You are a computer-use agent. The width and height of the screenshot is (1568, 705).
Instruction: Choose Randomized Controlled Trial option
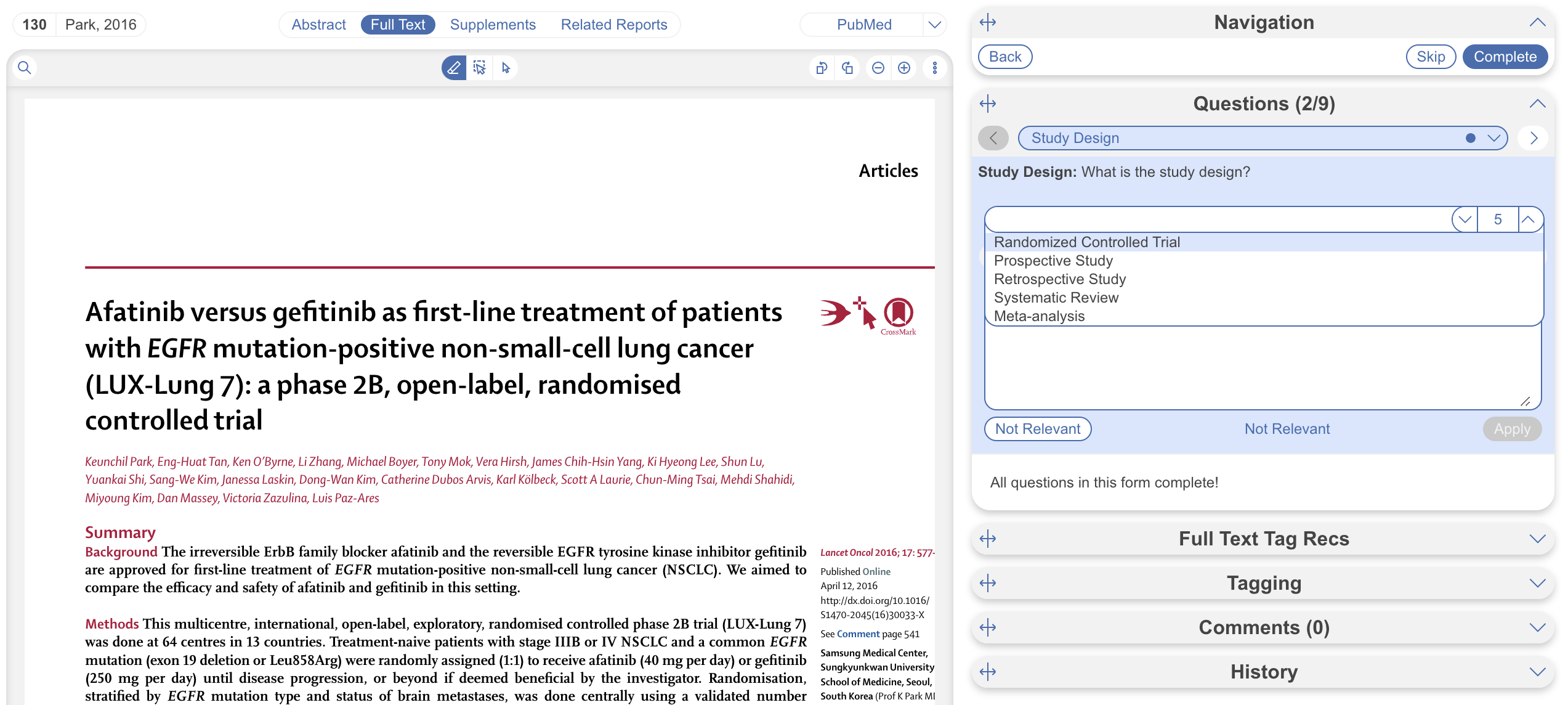point(1087,242)
